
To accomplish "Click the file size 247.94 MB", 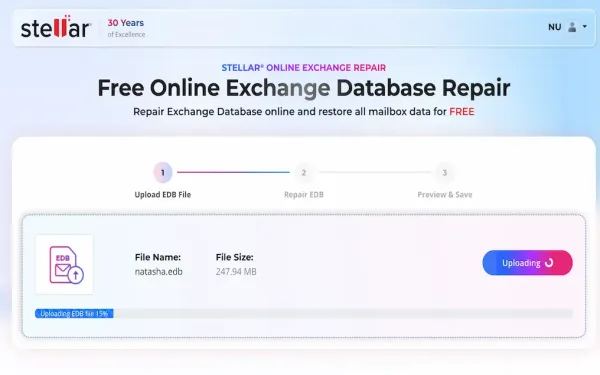I will click(x=236, y=272).
